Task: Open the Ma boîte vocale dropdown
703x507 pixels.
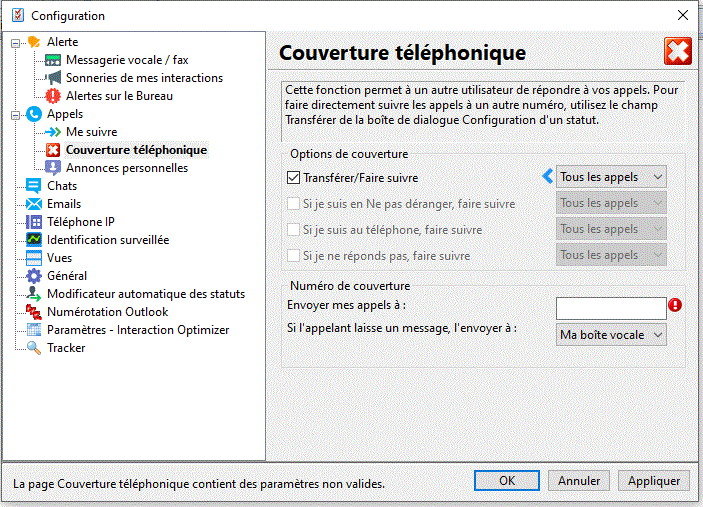Action: [611, 334]
